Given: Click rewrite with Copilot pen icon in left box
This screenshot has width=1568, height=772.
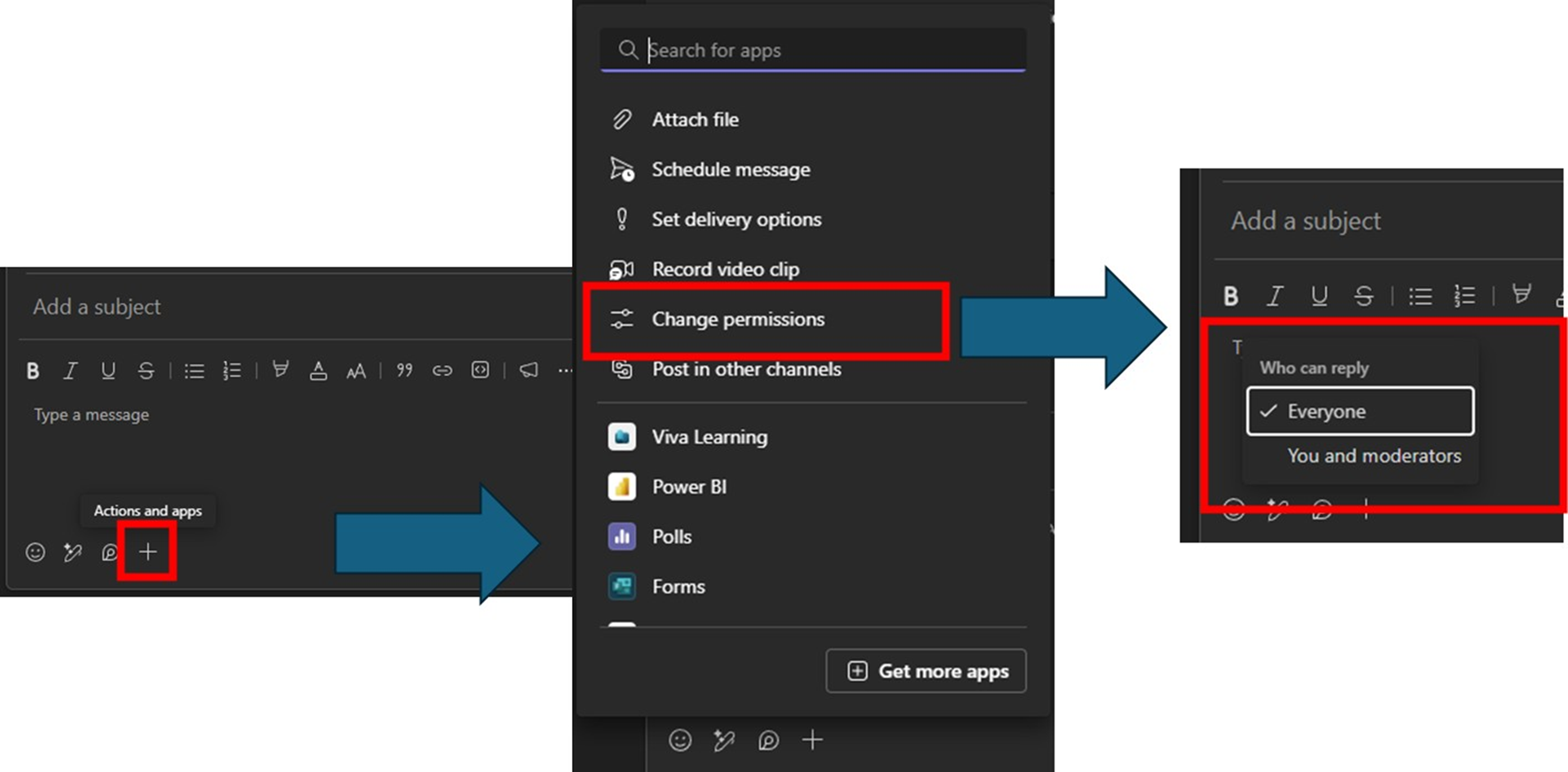Looking at the screenshot, I should [73, 552].
